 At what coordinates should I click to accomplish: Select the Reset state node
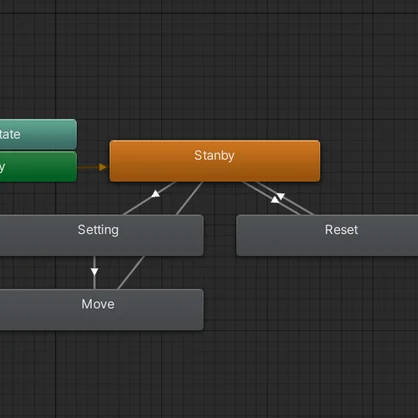click(327, 235)
